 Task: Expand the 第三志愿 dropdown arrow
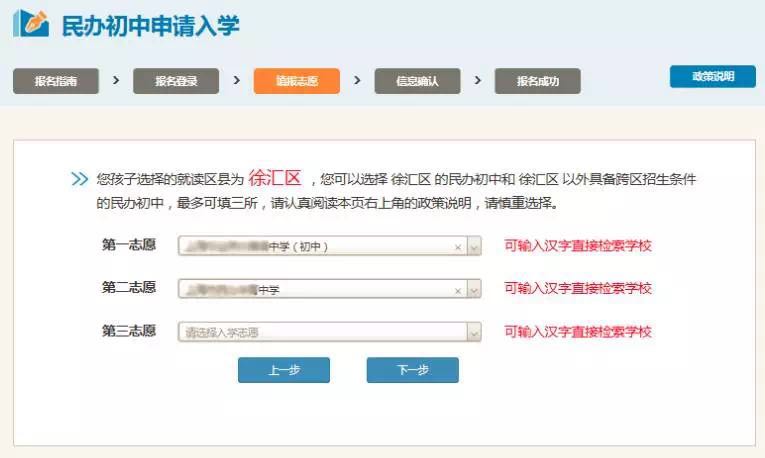coord(474,332)
